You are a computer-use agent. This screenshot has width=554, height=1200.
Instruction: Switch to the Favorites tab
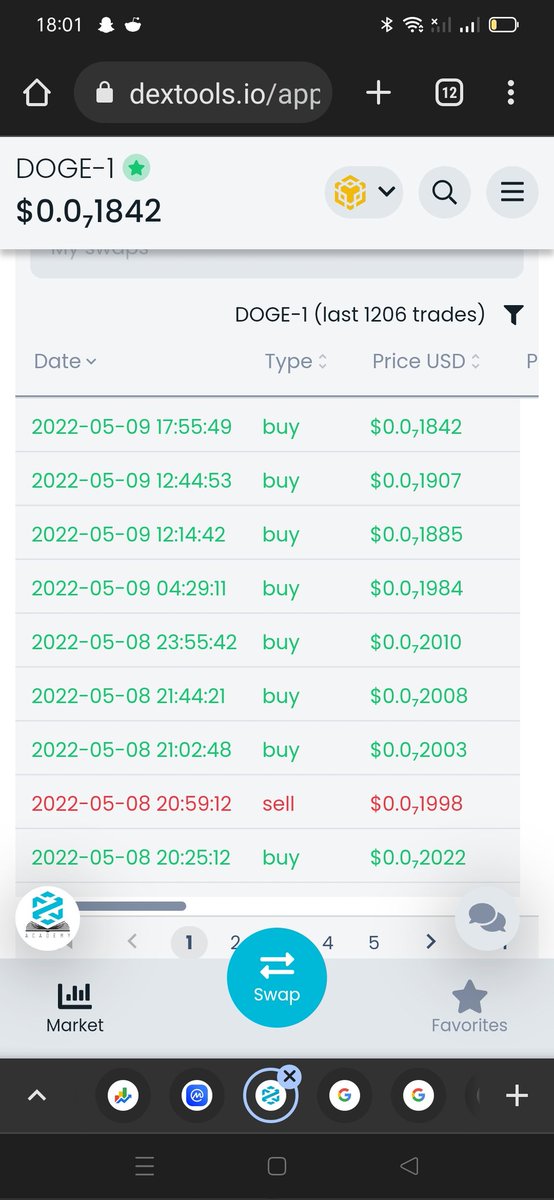pyautogui.click(x=469, y=1007)
